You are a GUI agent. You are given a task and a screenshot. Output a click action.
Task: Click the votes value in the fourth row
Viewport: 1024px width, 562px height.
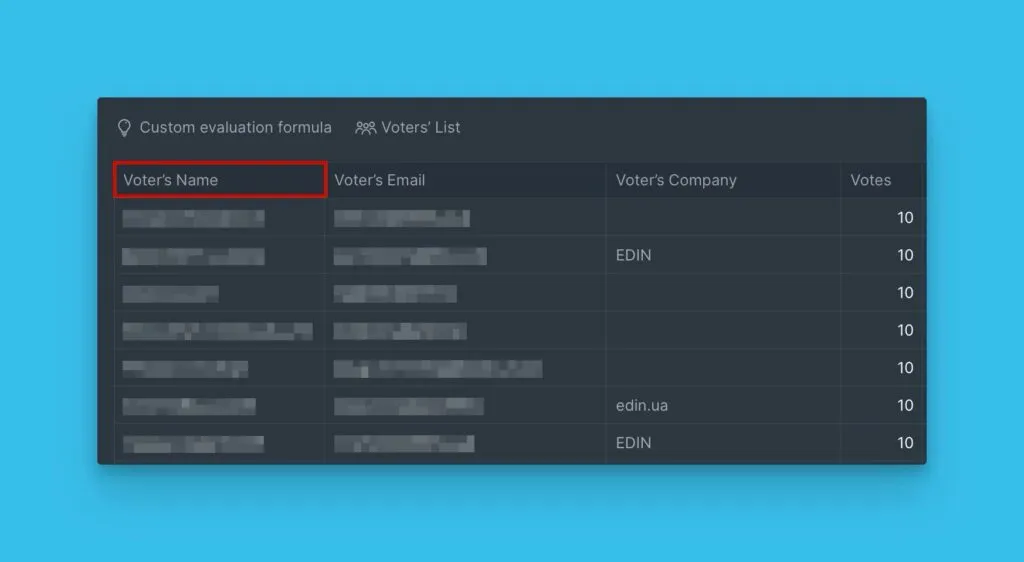pos(904,331)
